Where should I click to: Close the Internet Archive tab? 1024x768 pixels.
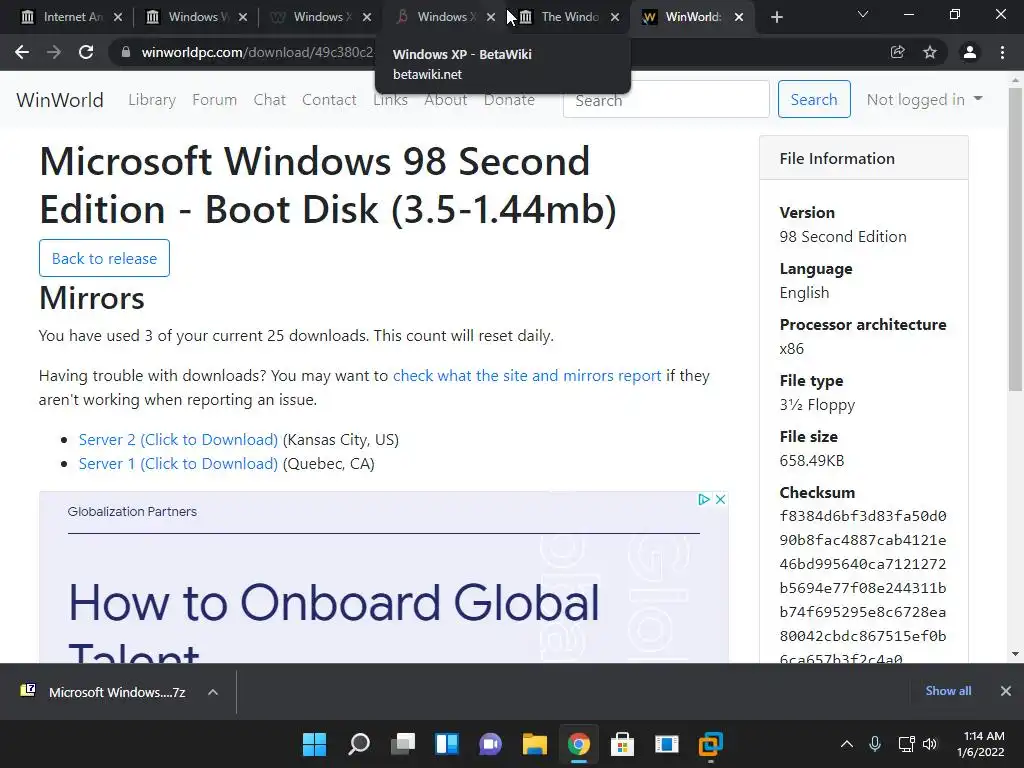(x=118, y=17)
